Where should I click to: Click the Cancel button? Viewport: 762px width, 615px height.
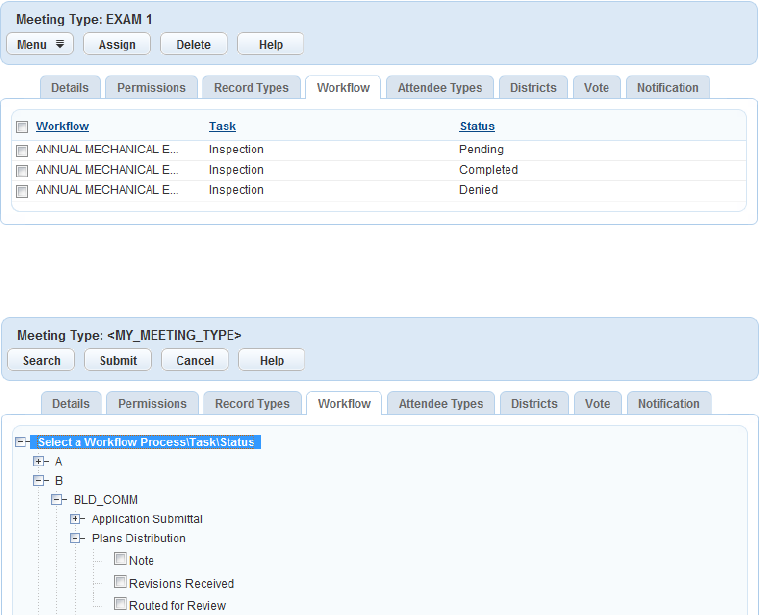(195, 360)
